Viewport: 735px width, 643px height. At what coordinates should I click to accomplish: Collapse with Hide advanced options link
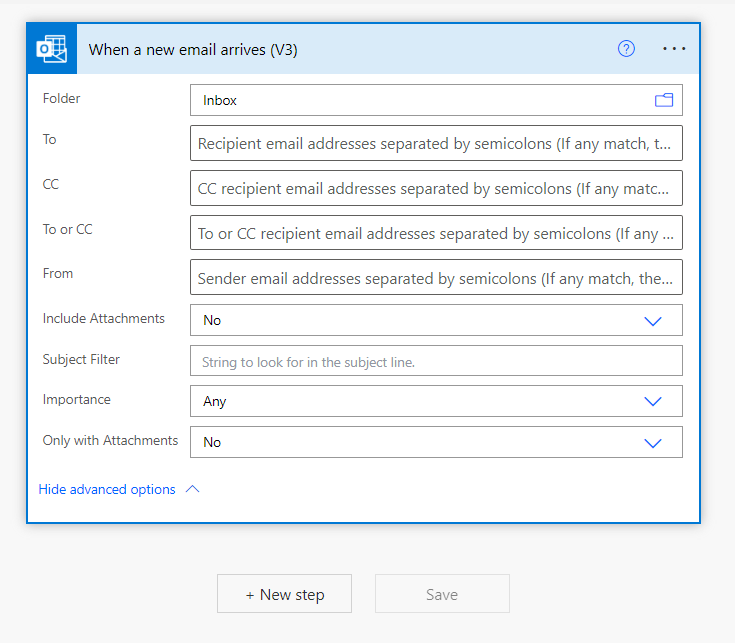[107, 489]
